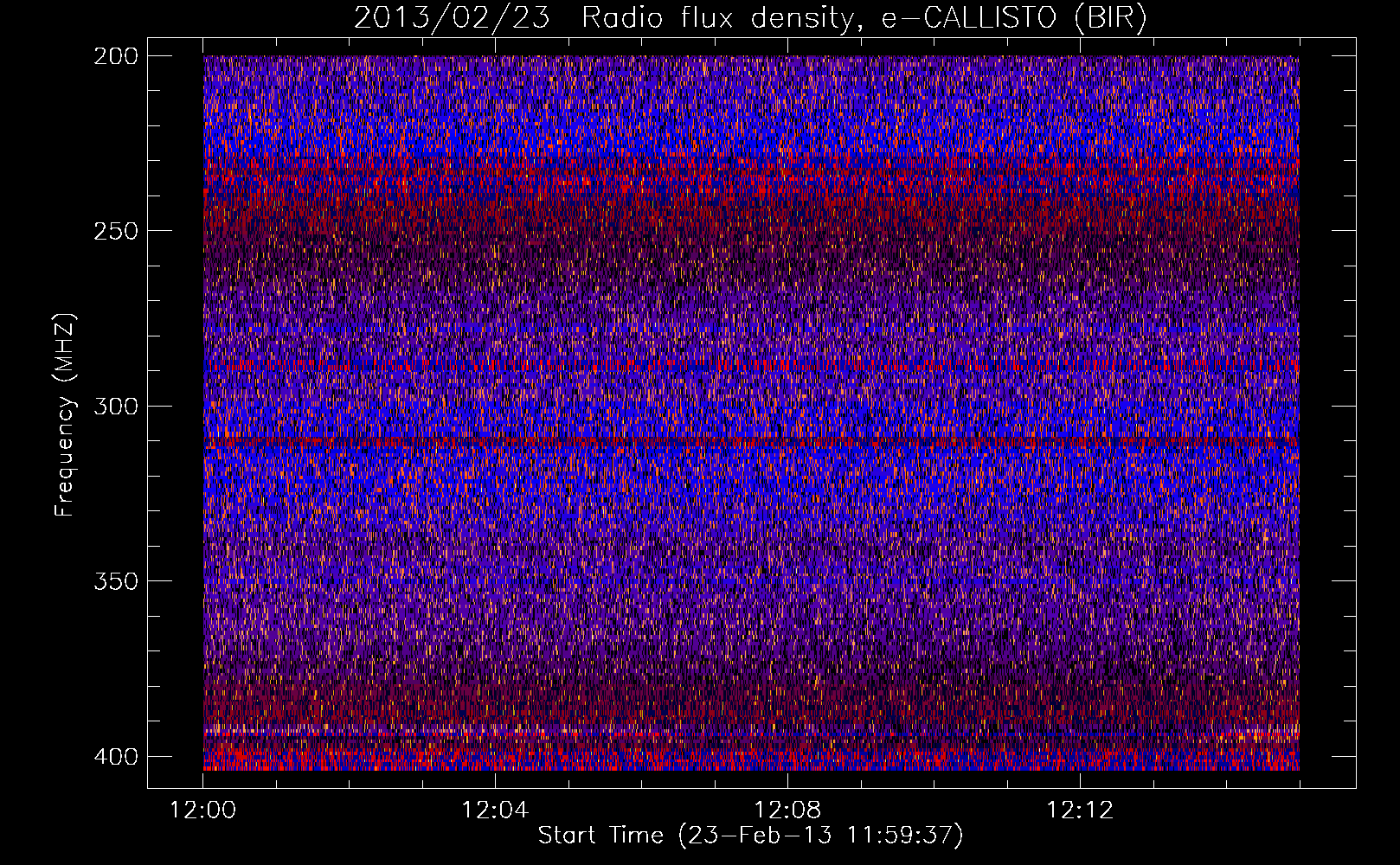
Task: Click the plot title '2013/02/23 Radio flux density, e-CALLISTO (BIR)'
Action: (750, 18)
